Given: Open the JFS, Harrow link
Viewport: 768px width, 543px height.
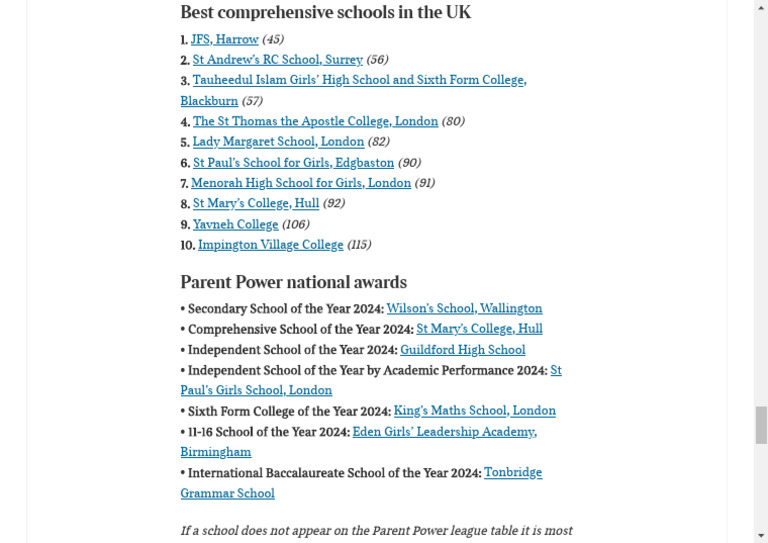Looking at the screenshot, I should click(224, 39).
